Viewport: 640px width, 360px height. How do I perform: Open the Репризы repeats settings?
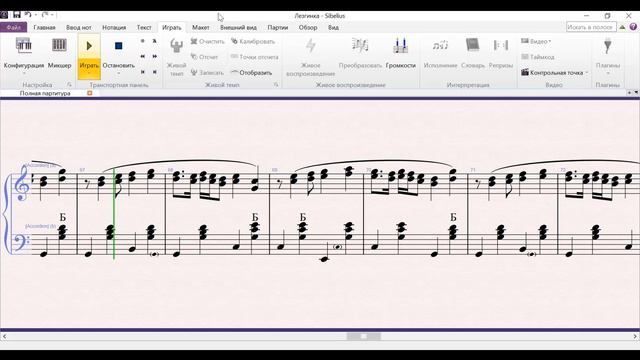pyautogui.click(x=501, y=46)
